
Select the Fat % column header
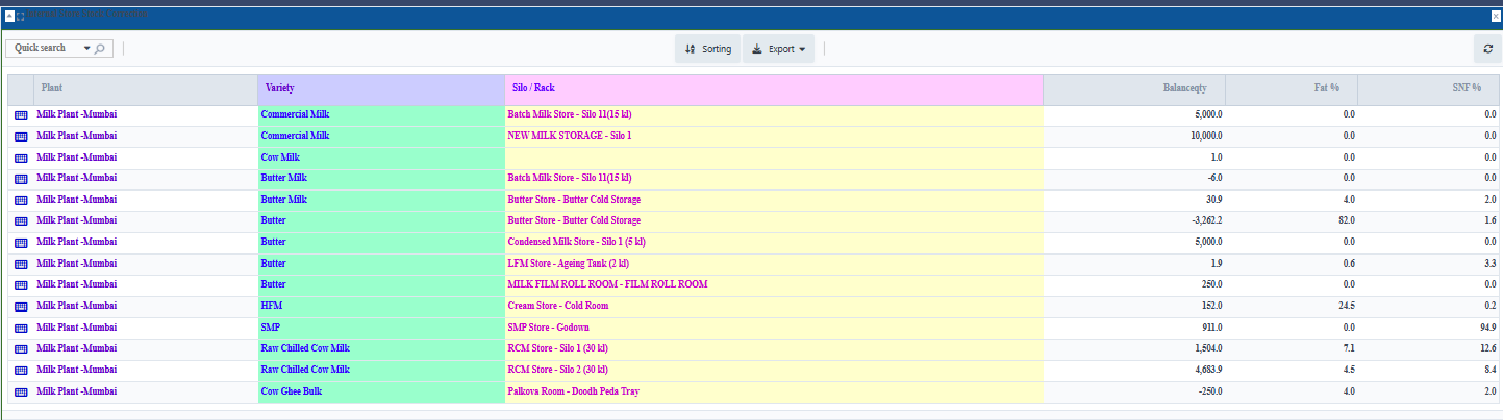click(x=1290, y=89)
